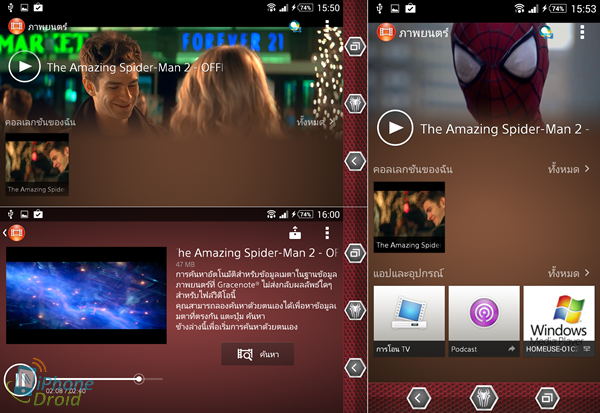The image size is (600, 413).
Task: Tap back nav button of detail screen
Action: pyautogui.click(x=355, y=368)
